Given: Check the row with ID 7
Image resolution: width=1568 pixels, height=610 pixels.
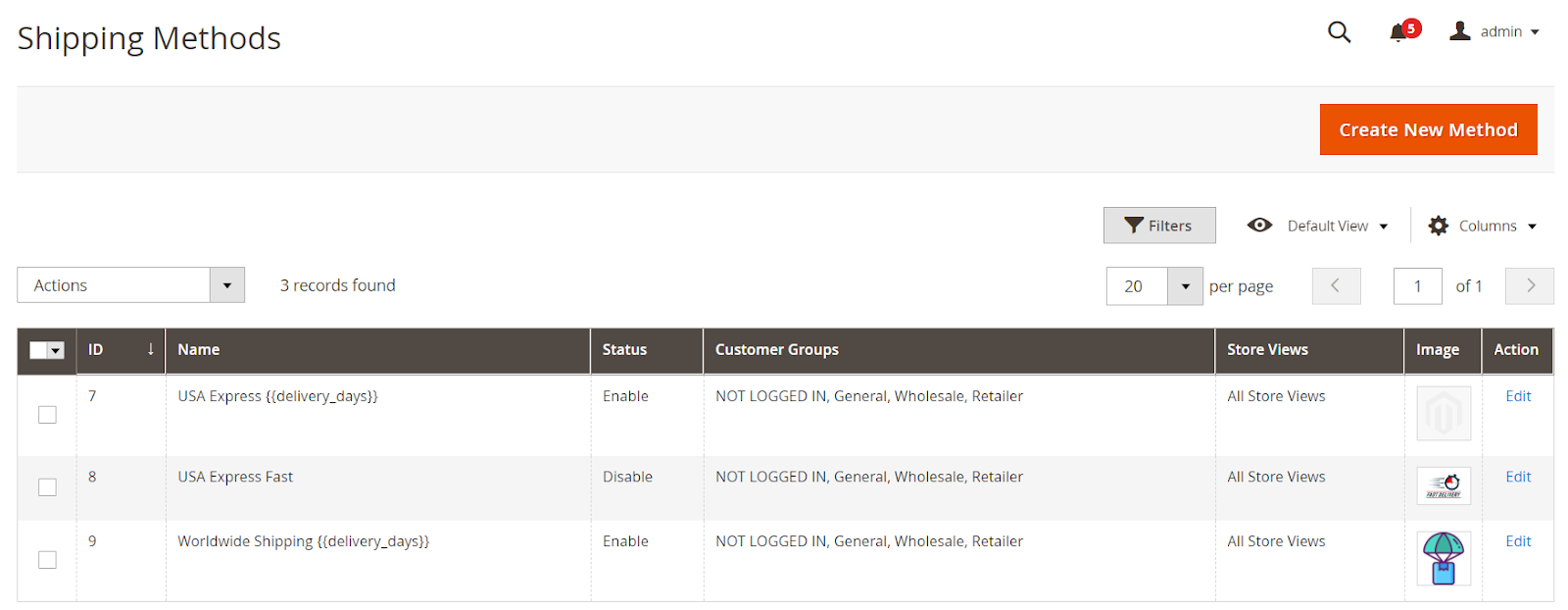Looking at the screenshot, I should (47, 415).
